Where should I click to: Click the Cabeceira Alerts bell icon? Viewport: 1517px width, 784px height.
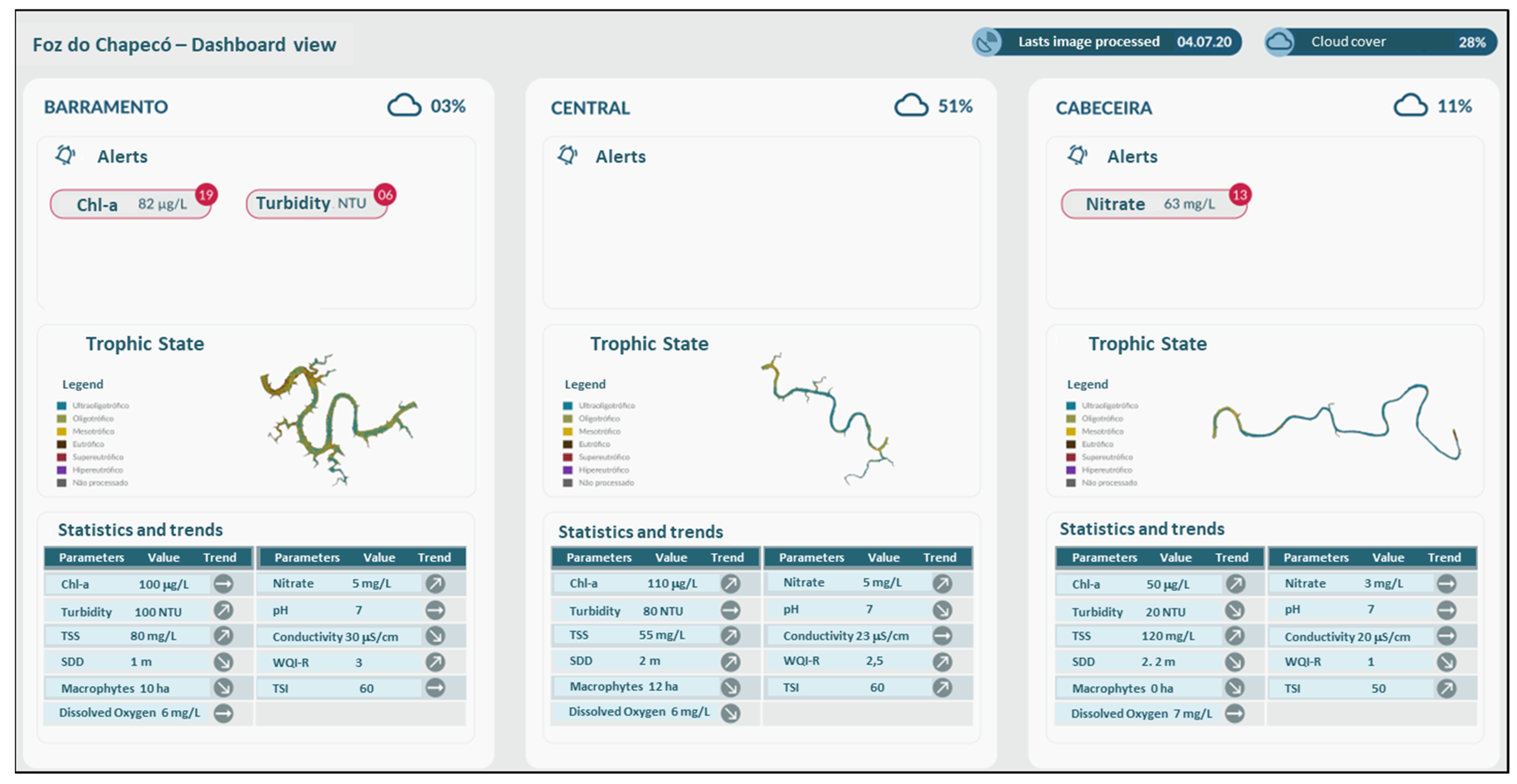click(1077, 155)
